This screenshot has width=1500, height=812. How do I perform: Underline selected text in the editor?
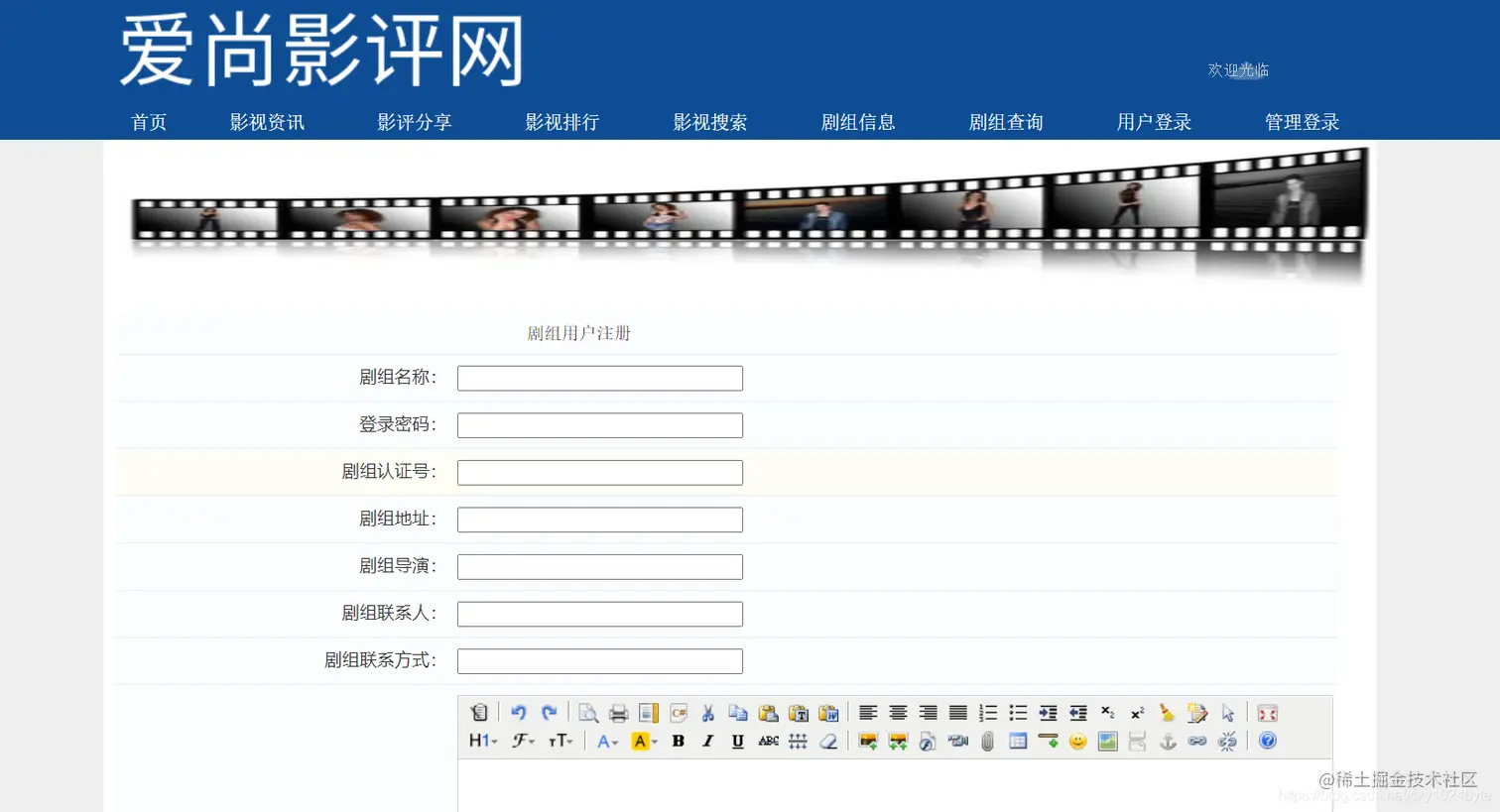click(x=737, y=741)
